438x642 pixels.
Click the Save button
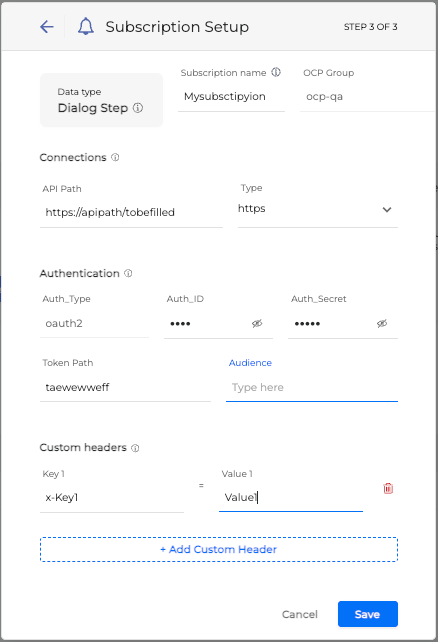coord(368,614)
